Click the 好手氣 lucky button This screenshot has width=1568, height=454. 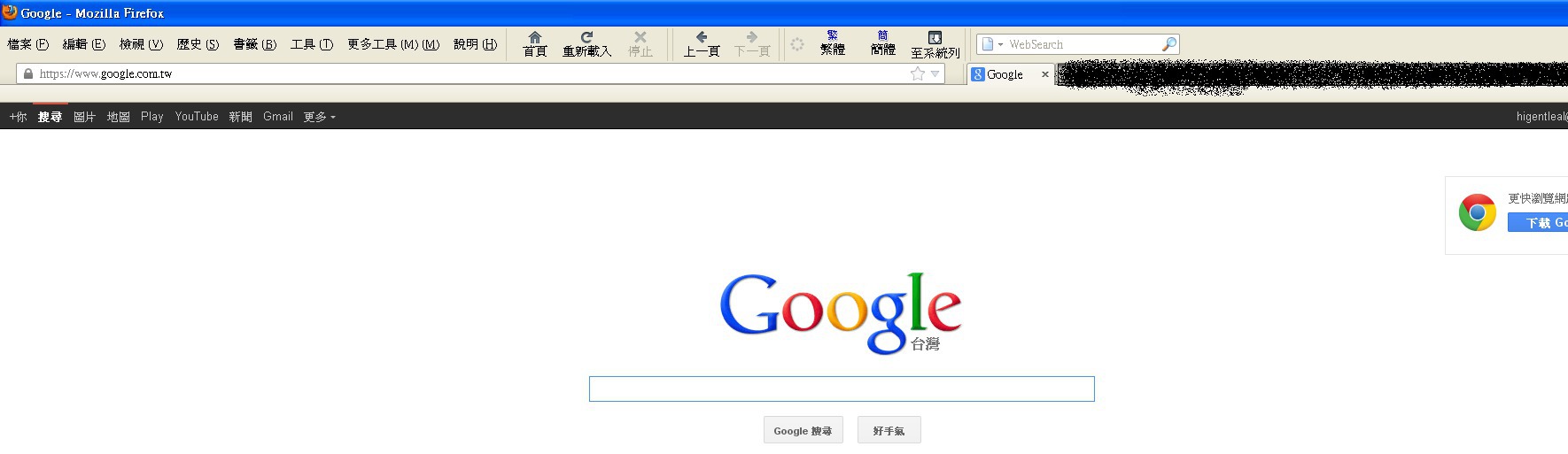889,430
